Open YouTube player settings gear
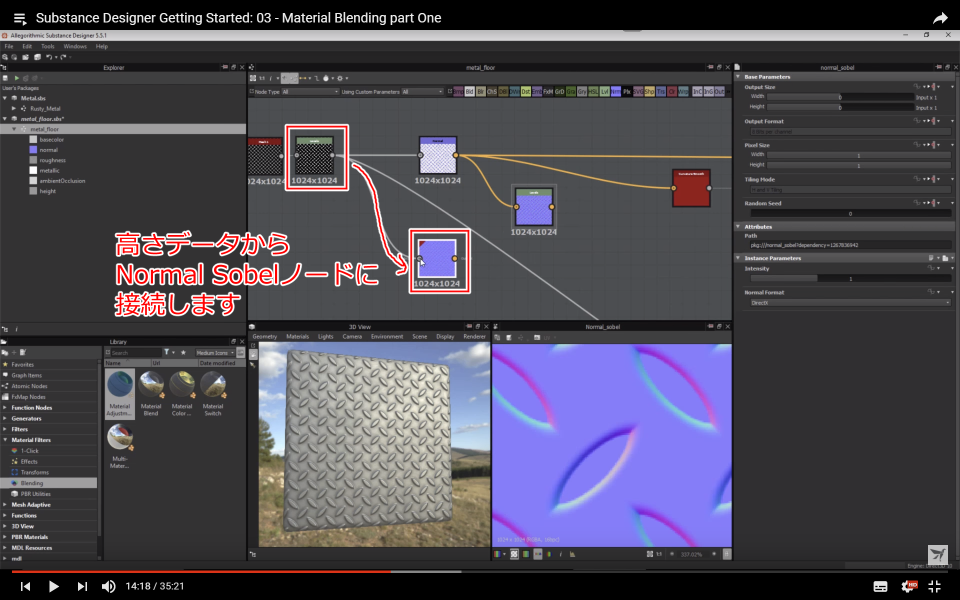This screenshot has height=600, width=960. [x=907, y=586]
